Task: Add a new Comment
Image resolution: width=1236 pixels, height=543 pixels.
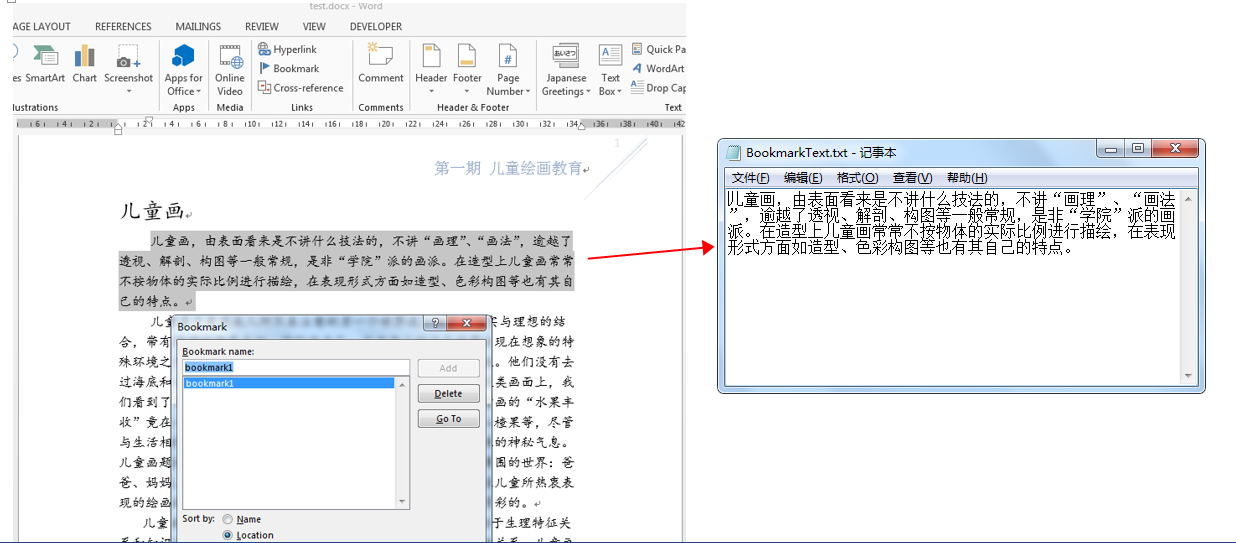Action: (x=381, y=64)
